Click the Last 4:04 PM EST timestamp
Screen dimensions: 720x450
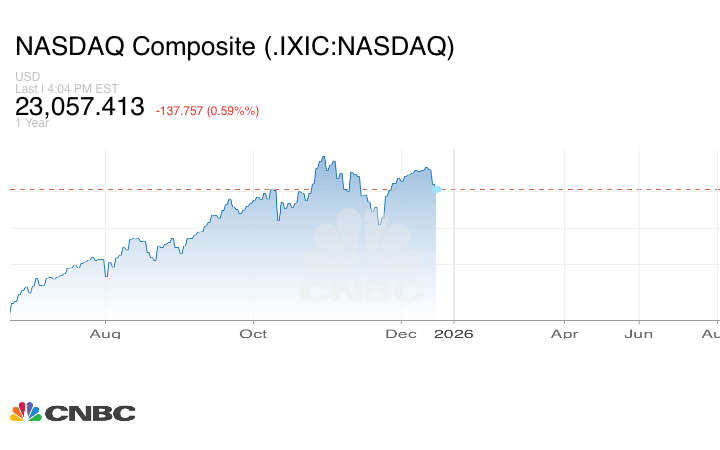(x=67, y=88)
